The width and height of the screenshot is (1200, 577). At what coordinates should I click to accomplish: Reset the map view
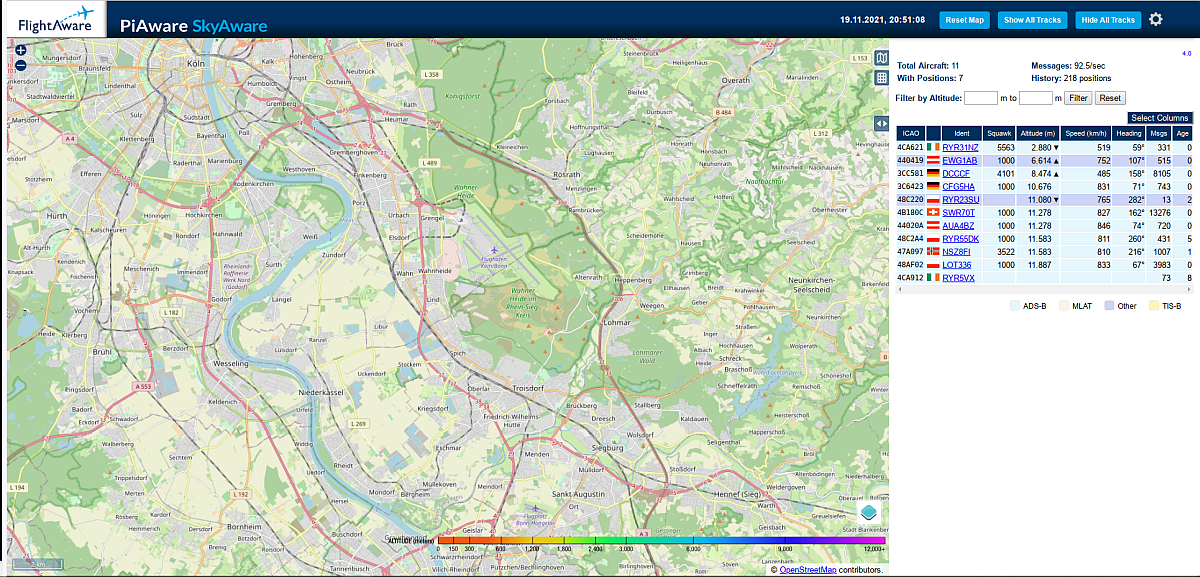tap(965, 20)
